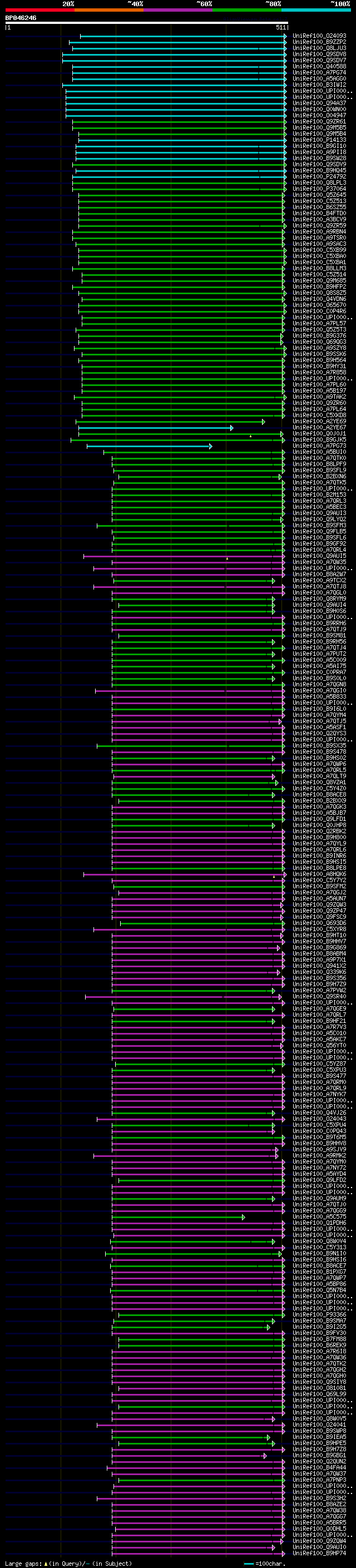The width and height of the screenshot is (356, 1568).
Task: Open hit UniRef100_B9GI10
Action: (319, 146)
